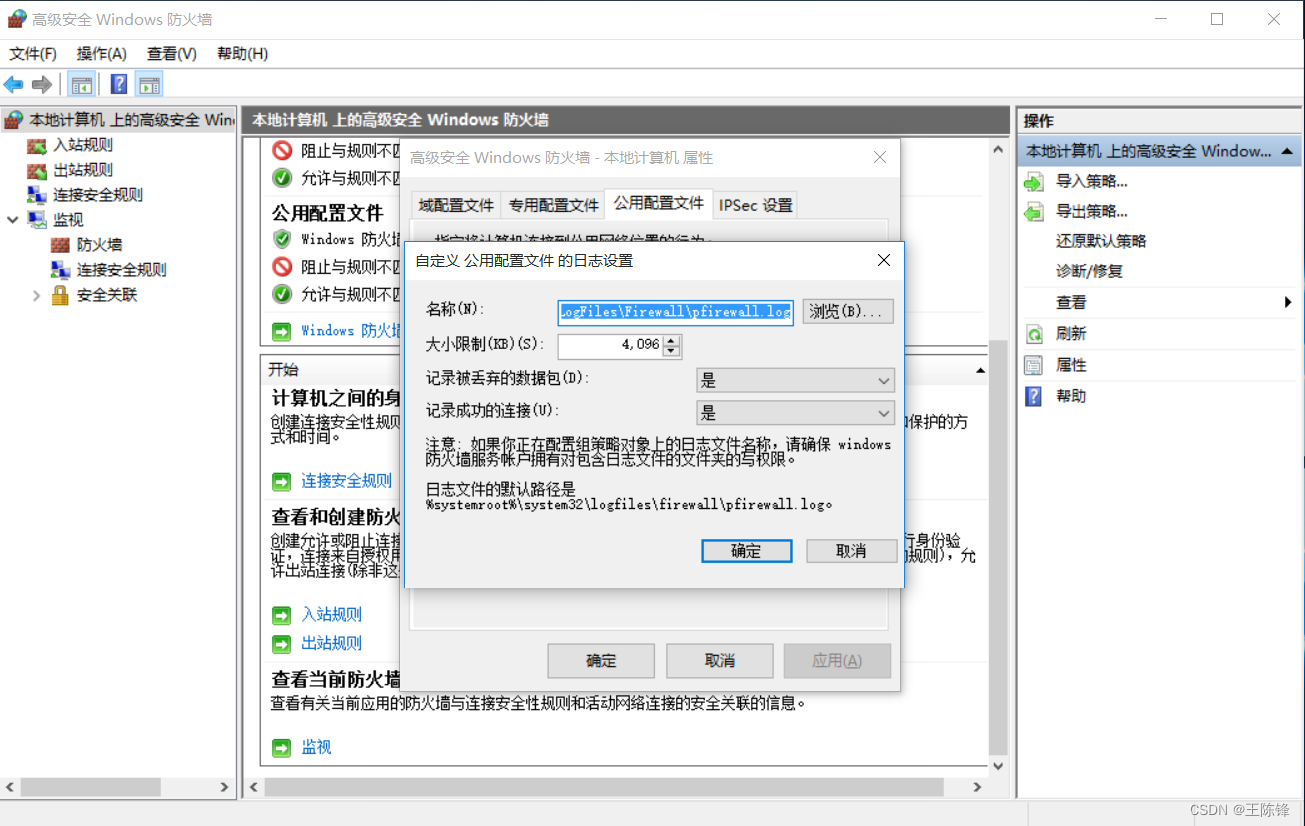Switch to the 域配置文件 tab
This screenshot has height=826, width=1305.
454,204
